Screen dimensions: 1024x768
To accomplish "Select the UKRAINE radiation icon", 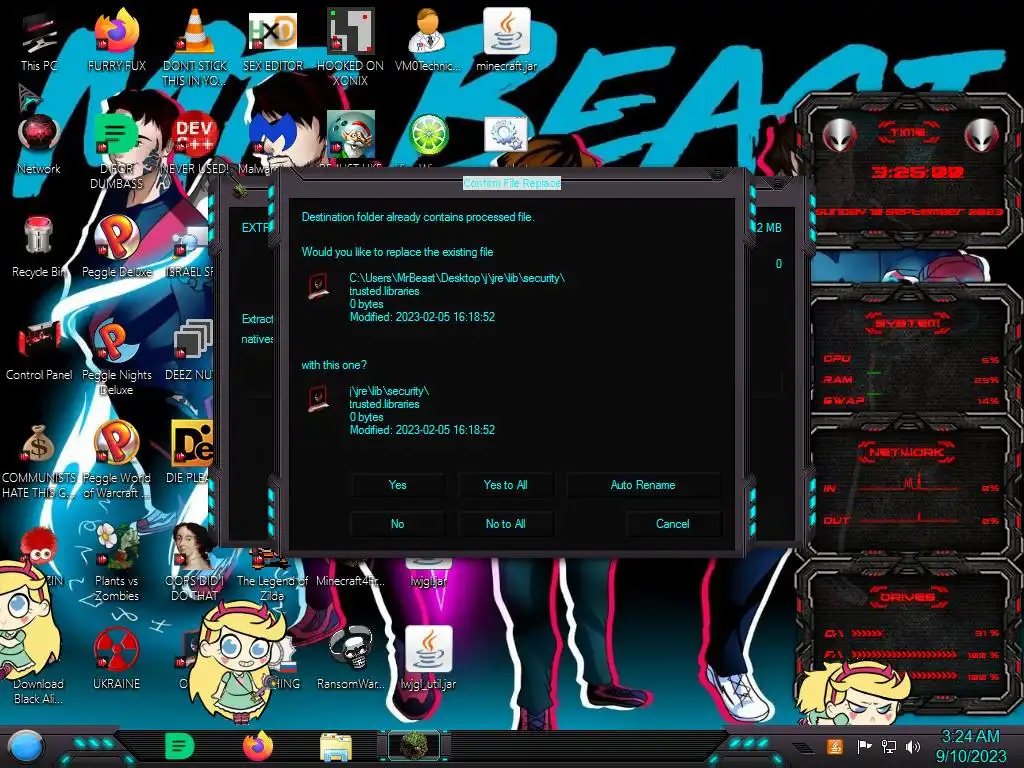I will (x=117, y=660).
